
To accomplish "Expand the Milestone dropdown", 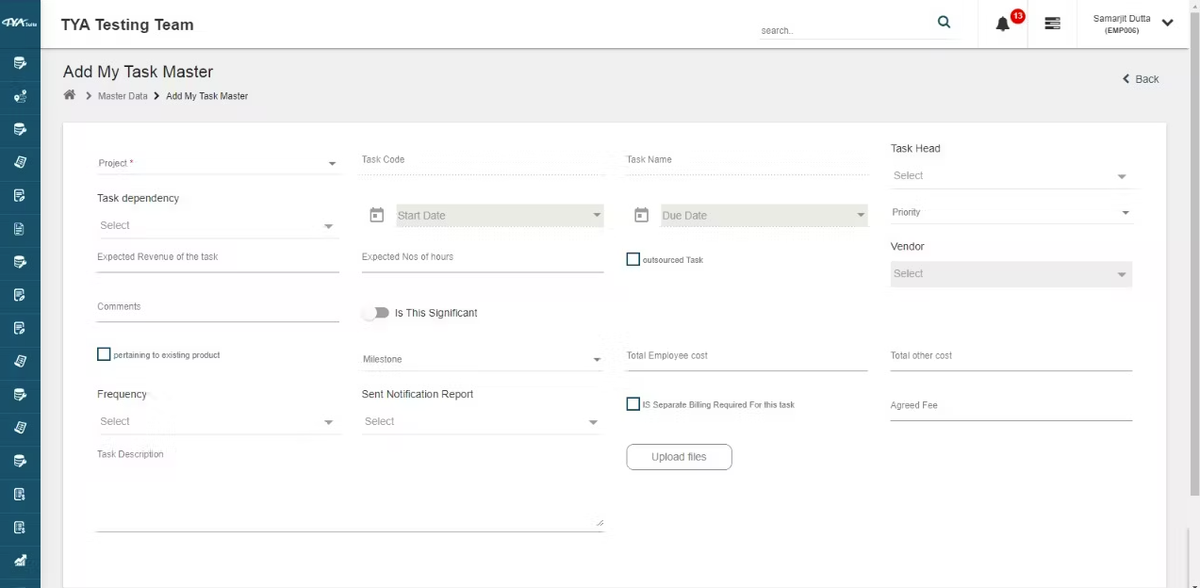I will click(482, 359).
